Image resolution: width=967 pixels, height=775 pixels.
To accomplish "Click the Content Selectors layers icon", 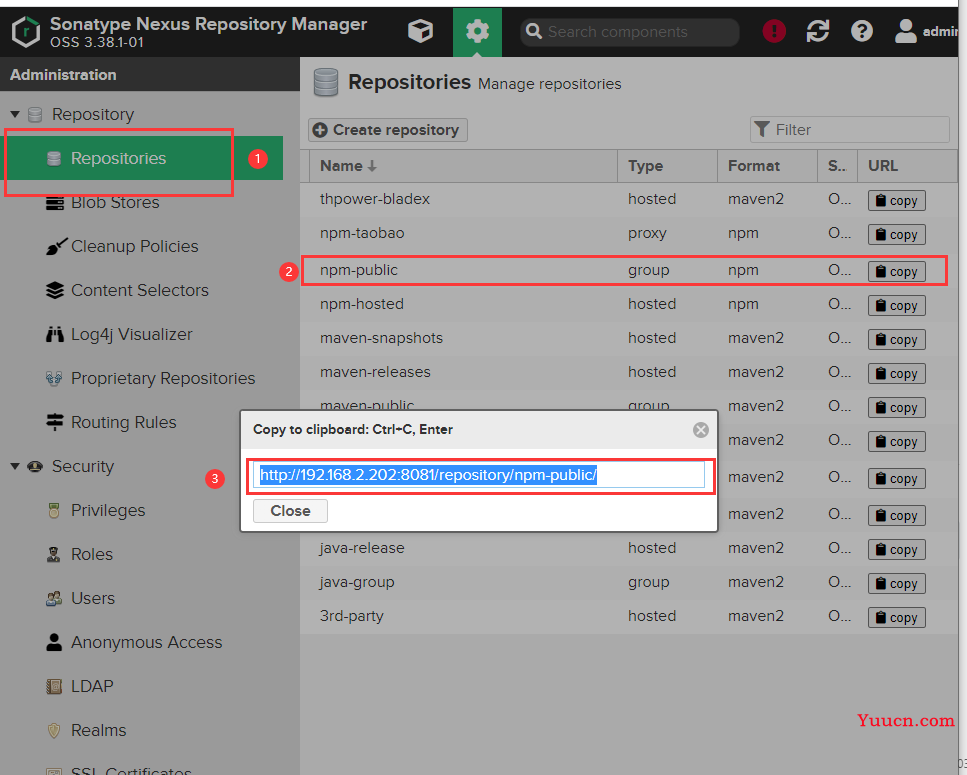I will (55, 290).
